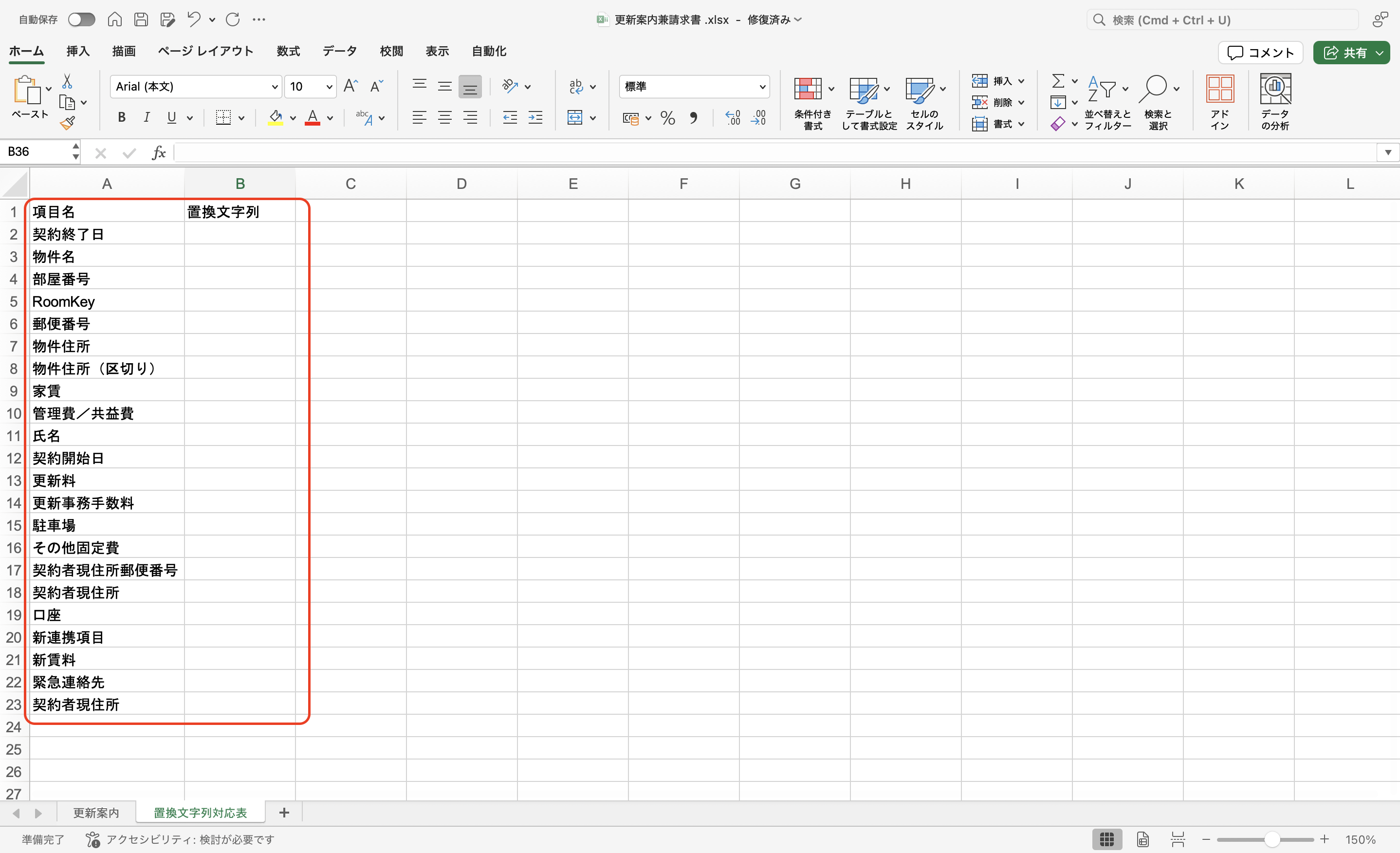The image size is (1400, 853).
Task: Open the 標準 number format dropdown
Action: click(762, 87)
